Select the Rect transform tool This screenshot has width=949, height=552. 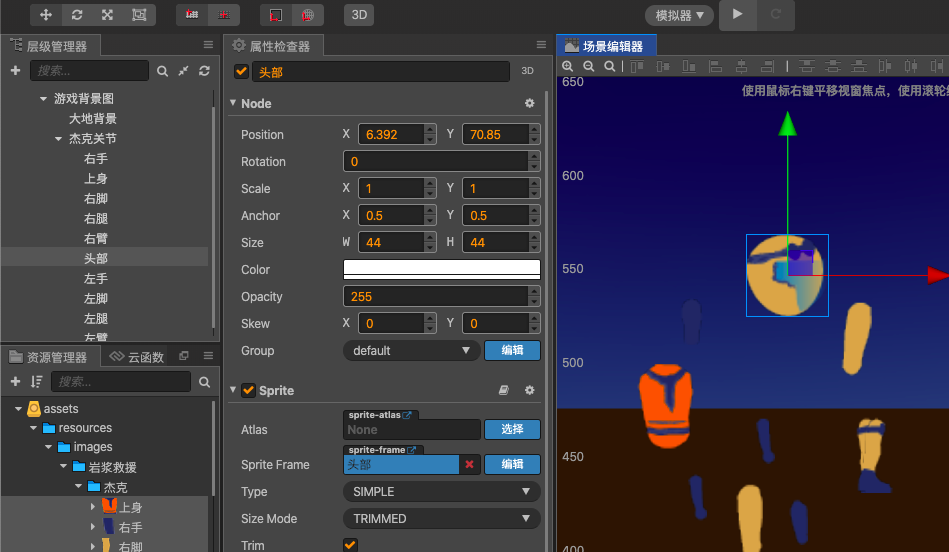[x=139, y=15]
